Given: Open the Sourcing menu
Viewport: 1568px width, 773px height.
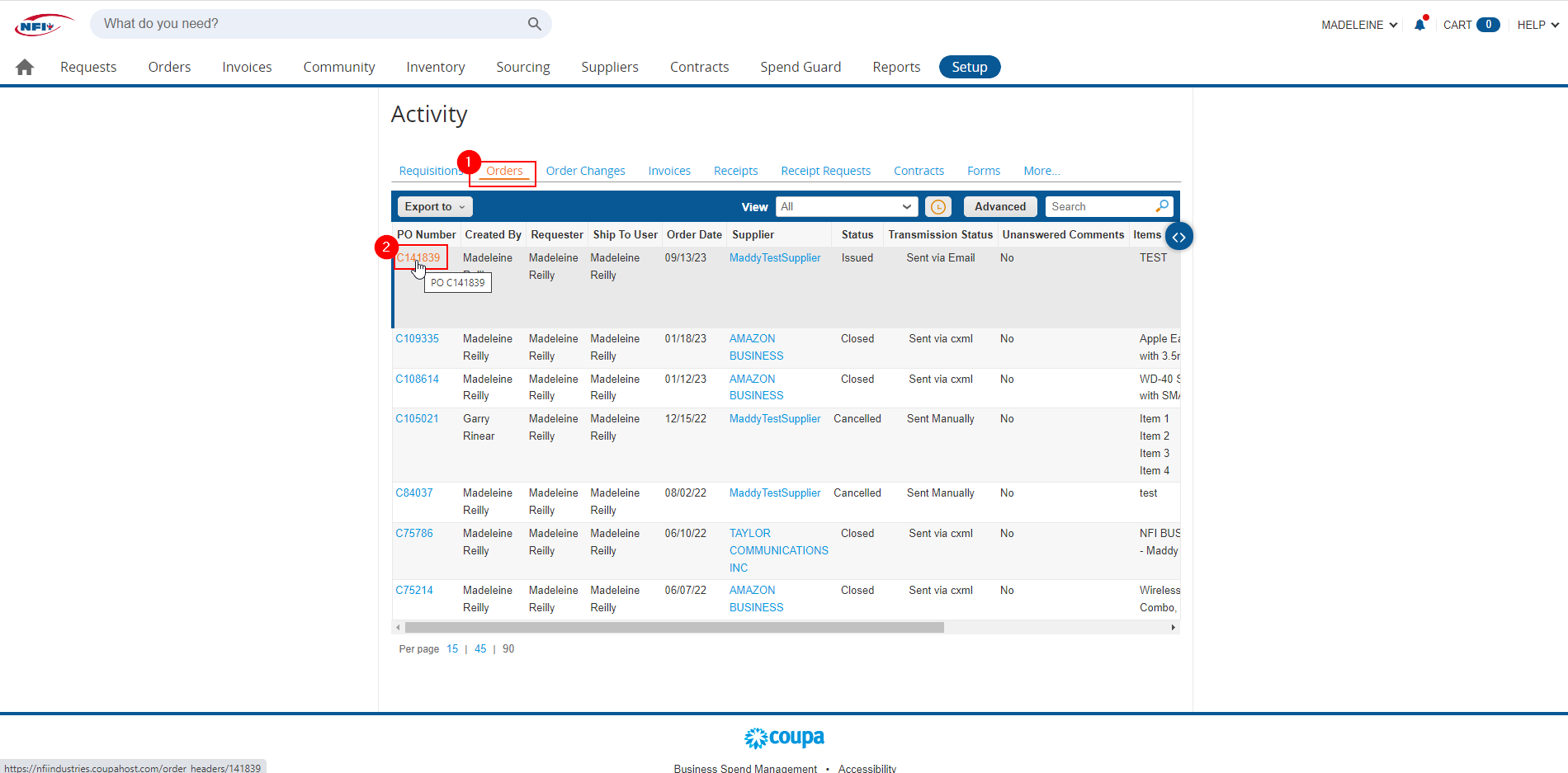Looking at the screenshot, I should [523, 67].
